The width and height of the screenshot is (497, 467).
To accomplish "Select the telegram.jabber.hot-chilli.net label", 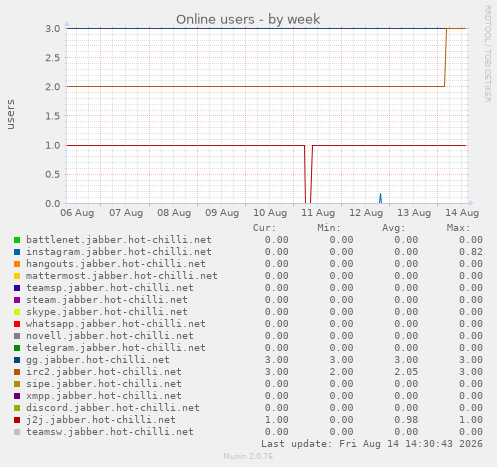I will [116, 348].
